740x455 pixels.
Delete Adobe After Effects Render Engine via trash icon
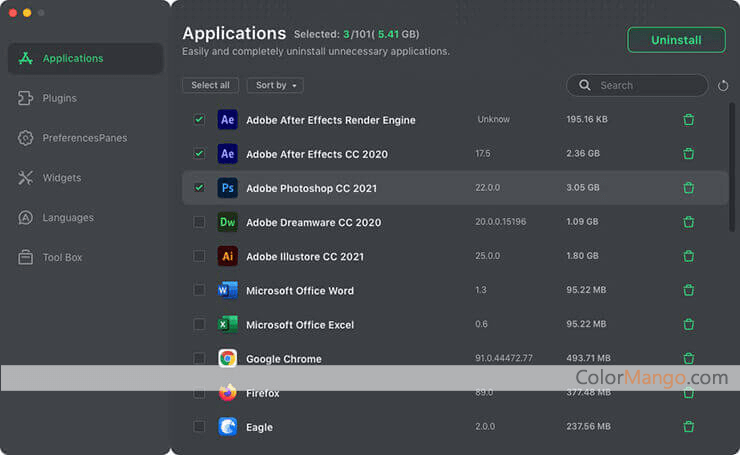pos(688,120)
